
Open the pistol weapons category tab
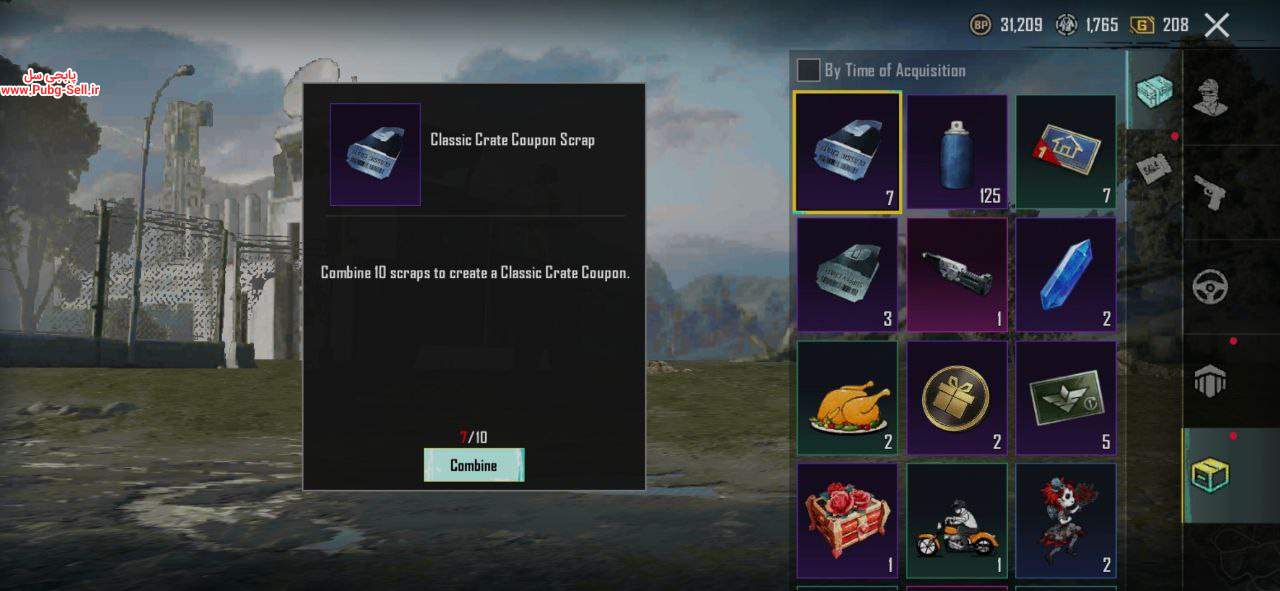click(x=1211, y=191)
